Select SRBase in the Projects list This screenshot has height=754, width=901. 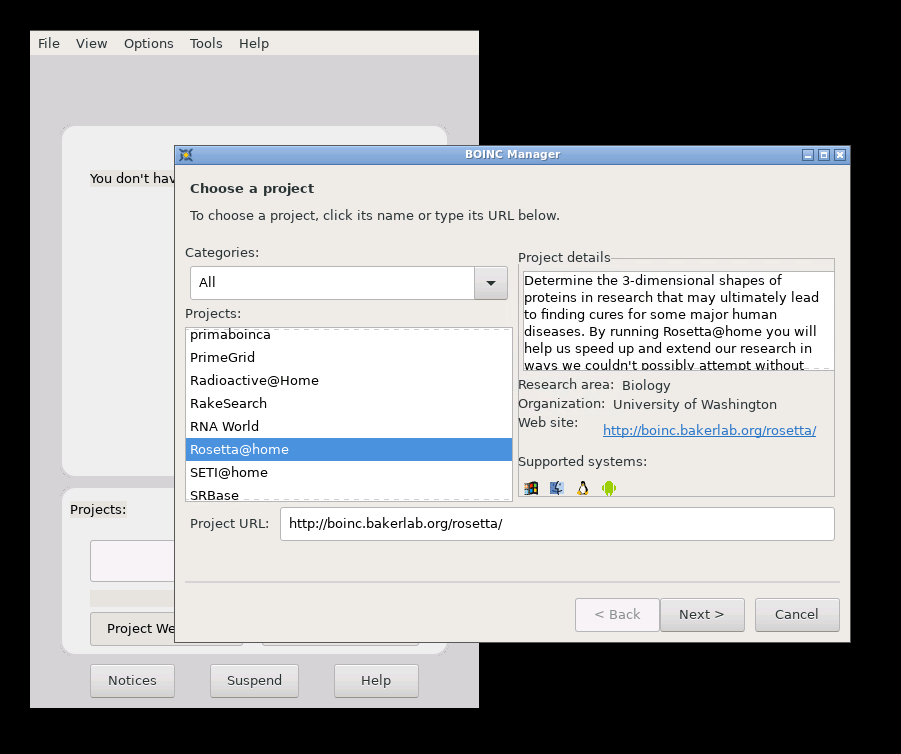(x=349, y=493)
